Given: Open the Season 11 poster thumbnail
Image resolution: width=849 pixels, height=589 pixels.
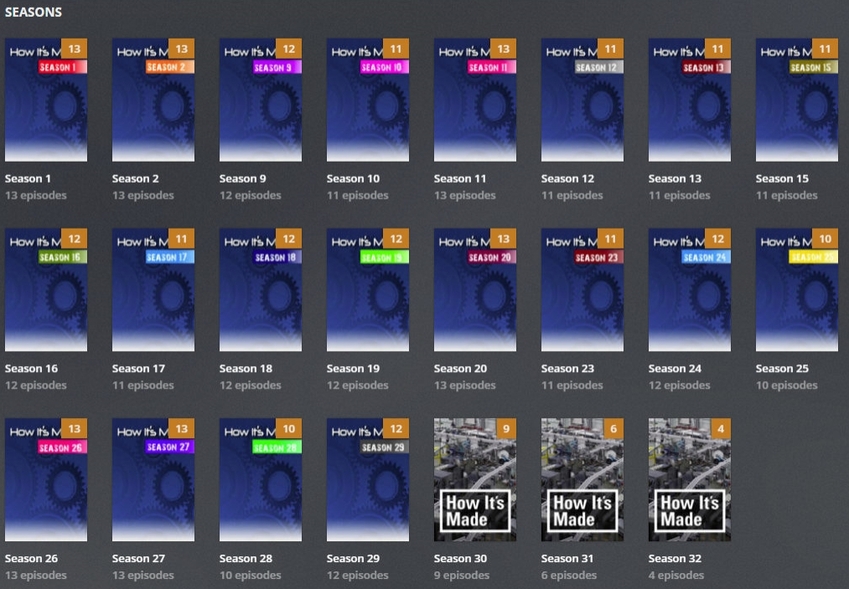Looking at the screenshot, I should (x=475, y=100).
